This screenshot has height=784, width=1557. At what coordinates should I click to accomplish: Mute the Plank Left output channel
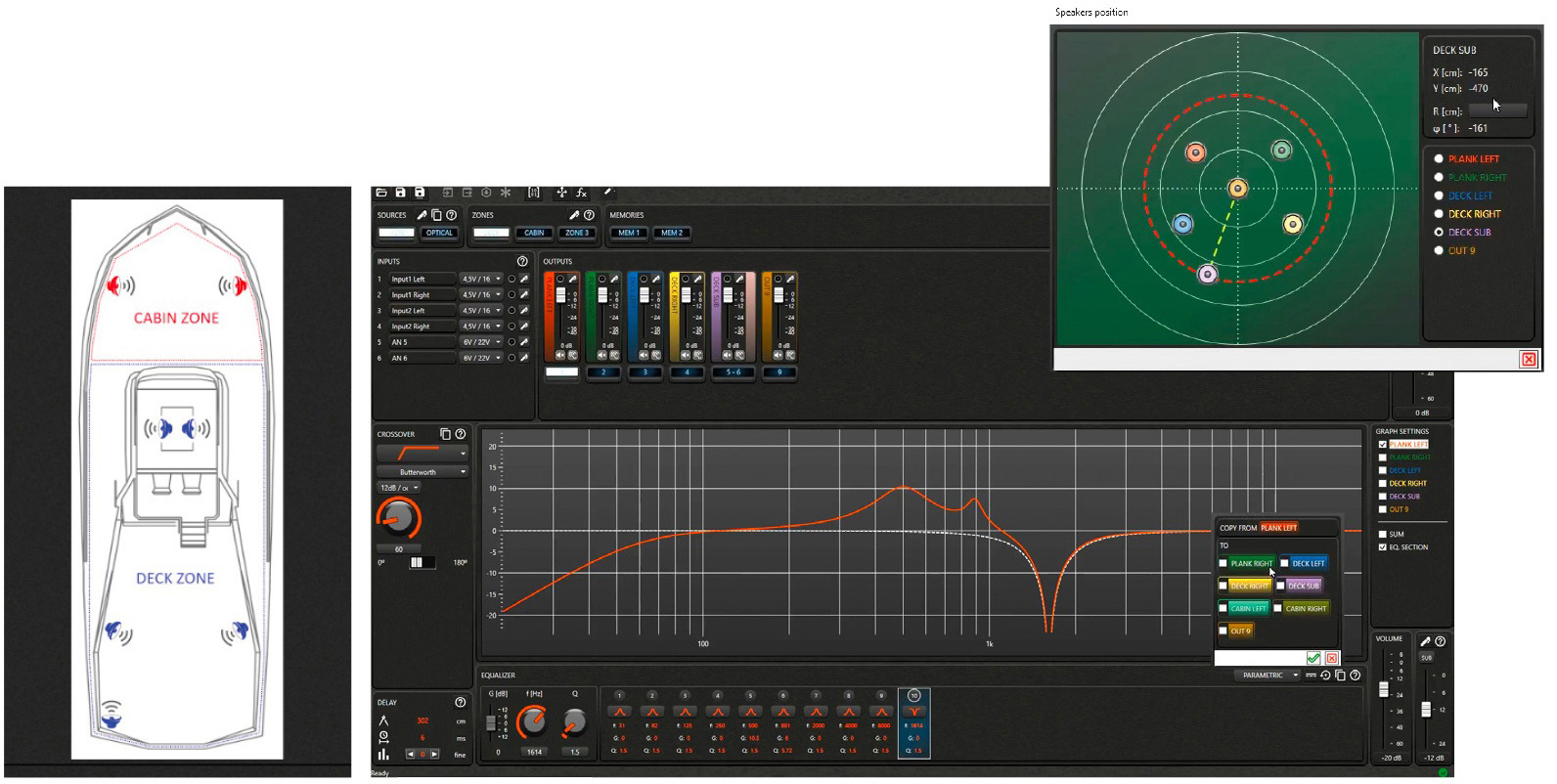click(x=560, y=356)
